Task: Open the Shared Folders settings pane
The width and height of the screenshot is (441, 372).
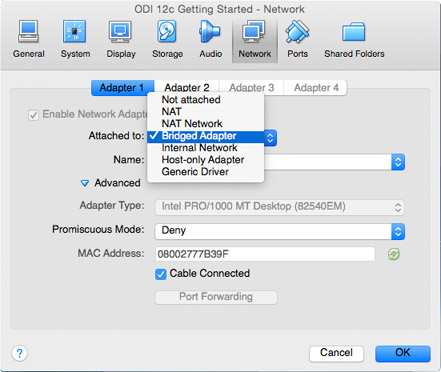Action: click(x=354, y=40)
